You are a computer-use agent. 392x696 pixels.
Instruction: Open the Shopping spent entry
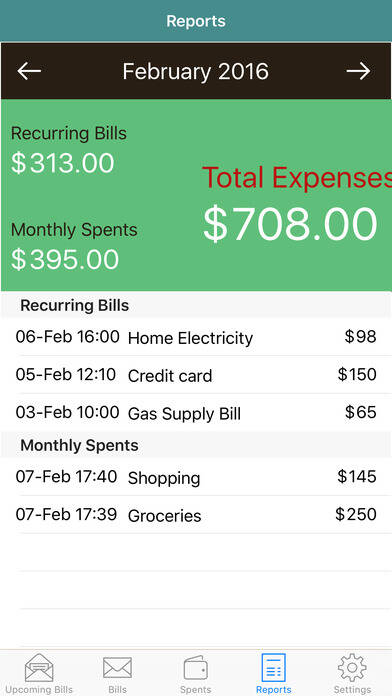click(x=196, y=477)
